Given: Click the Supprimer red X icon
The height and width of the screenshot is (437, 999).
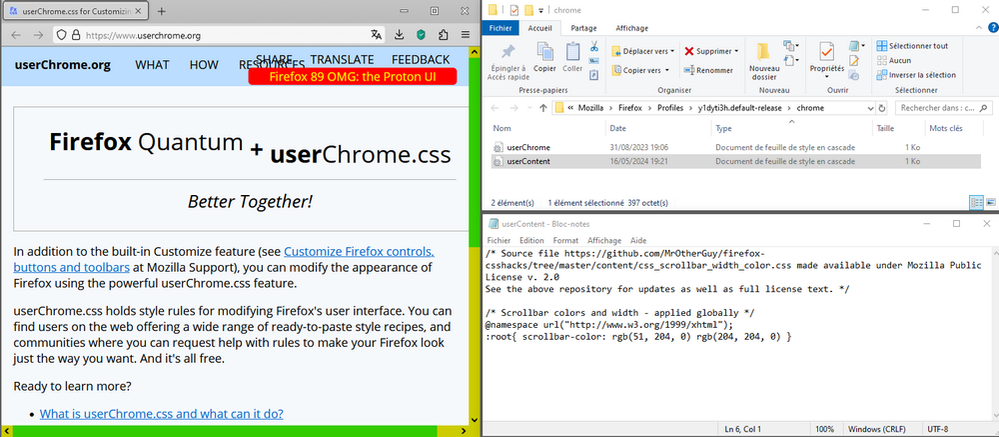Looking at the screenshot, I should [x=690, y=50].
